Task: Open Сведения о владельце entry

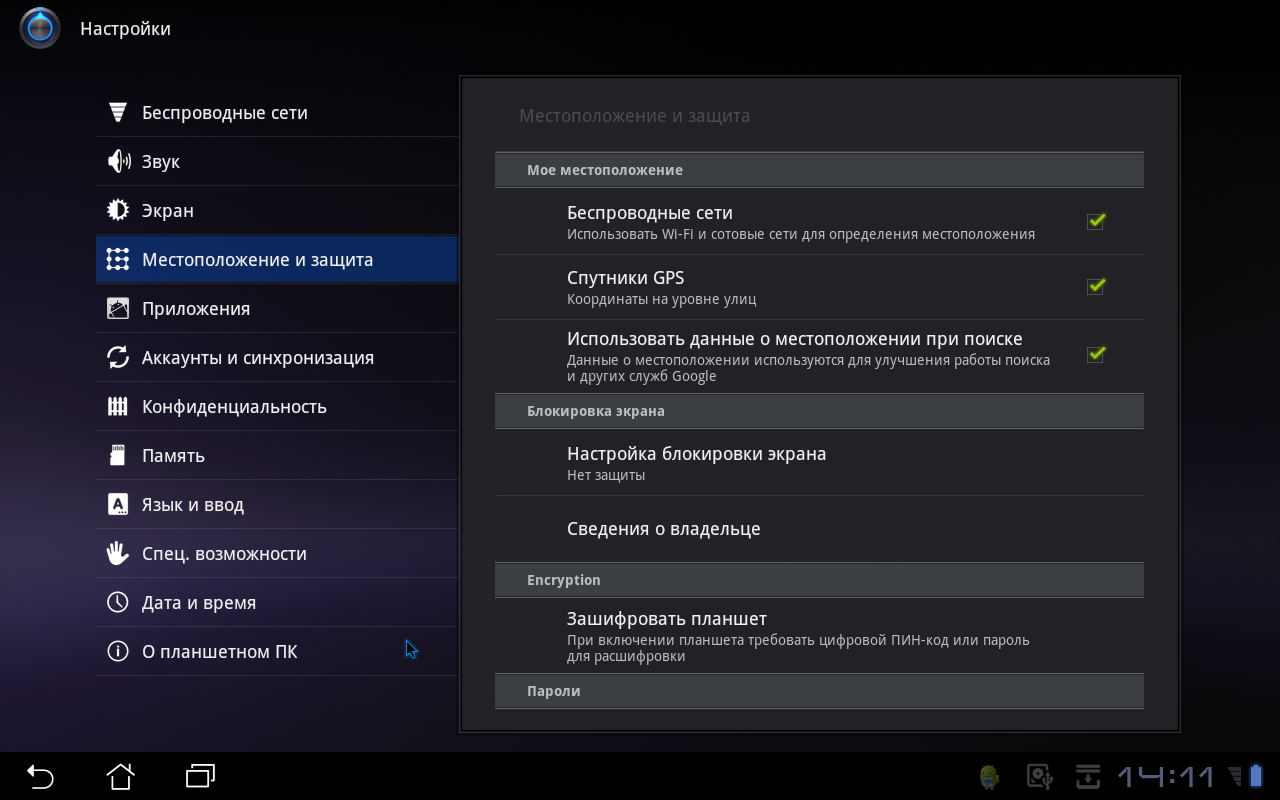Action: pos(664,529)
